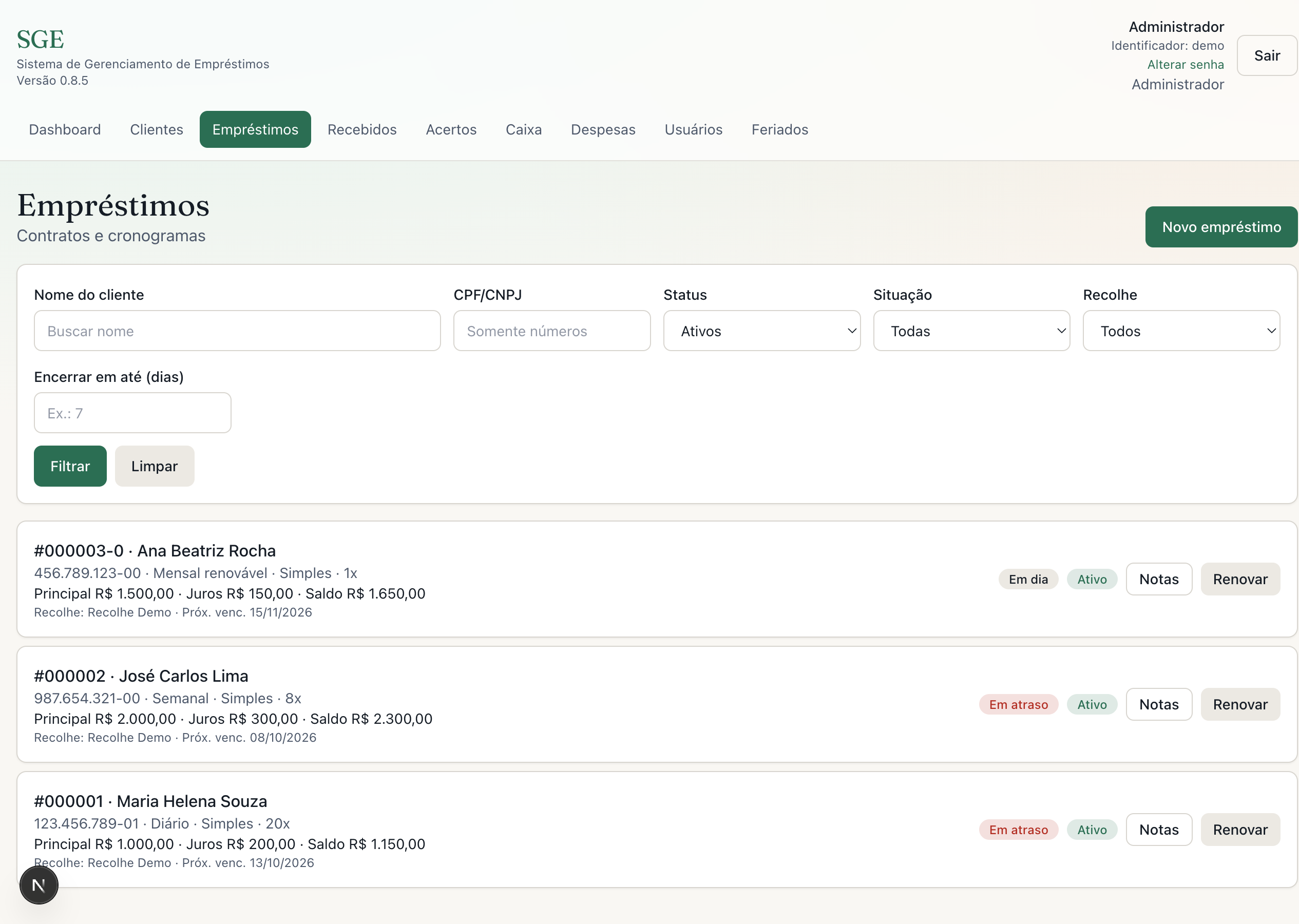Select the Empréstimos tab
Screen dimensions: 1299x924
(x=256, y=130)
